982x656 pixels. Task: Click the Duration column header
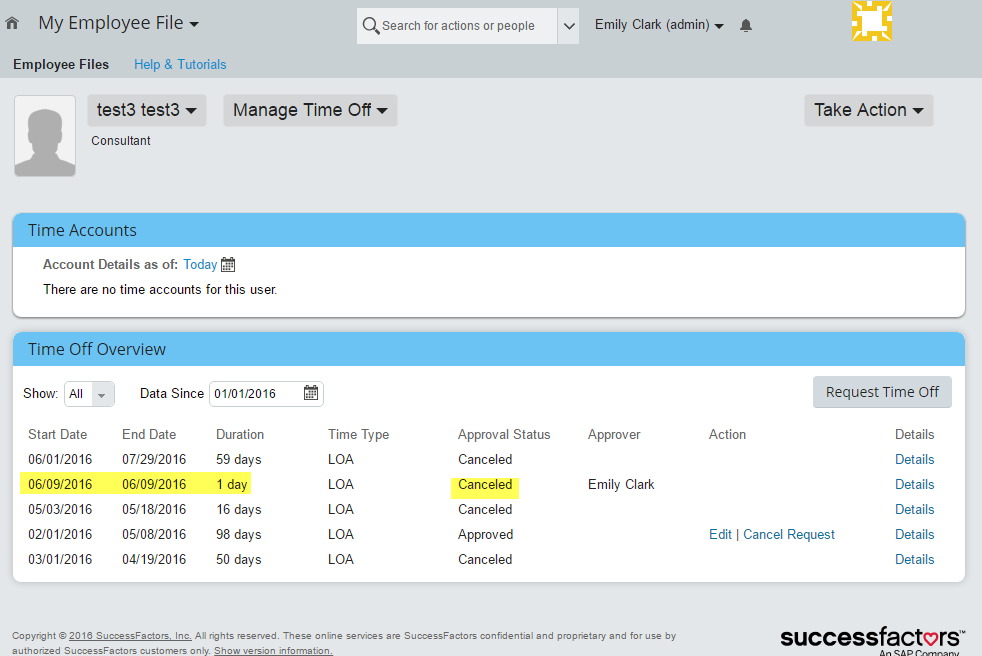tap(240, 434)
